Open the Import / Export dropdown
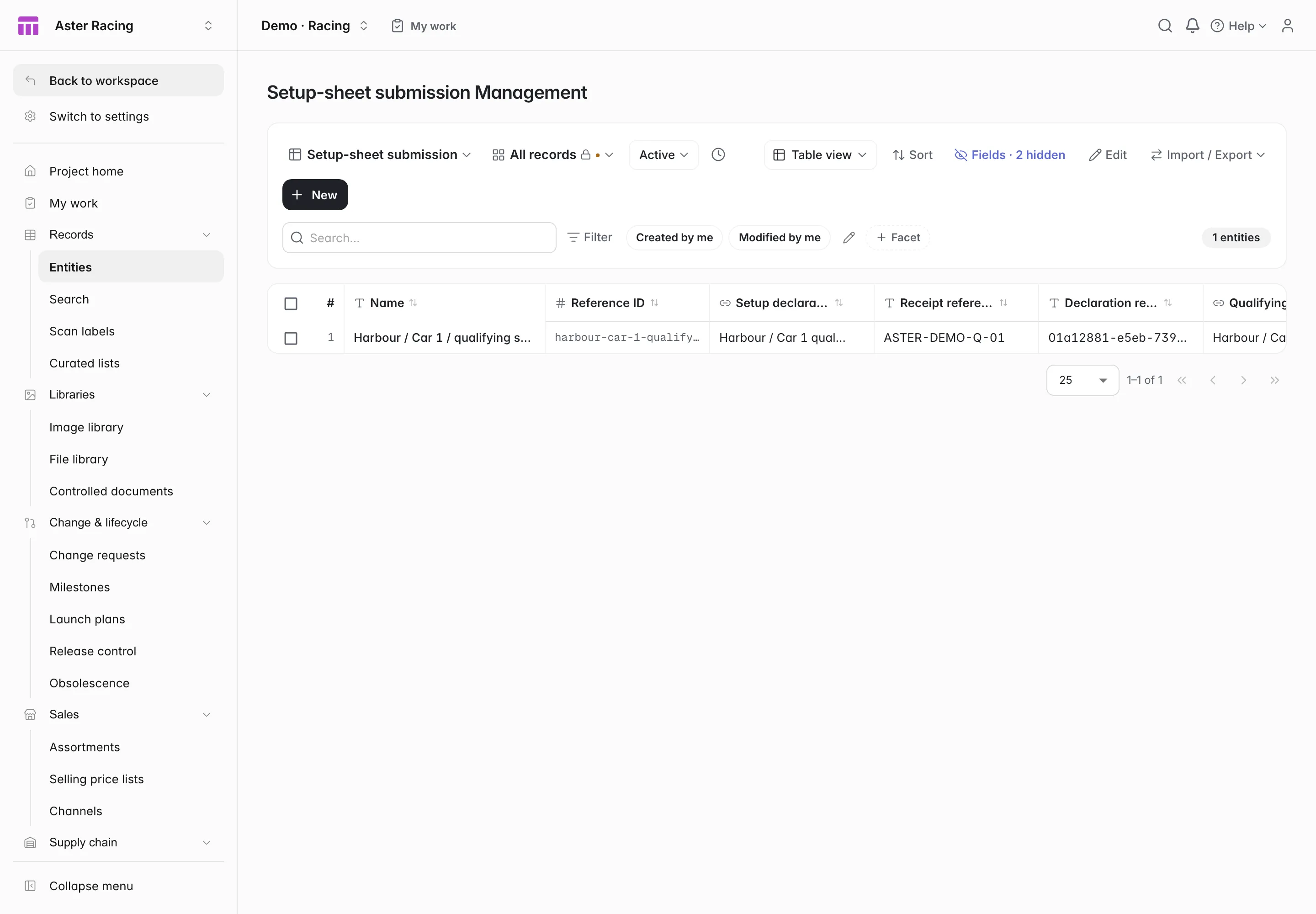 pos(1208,154)
